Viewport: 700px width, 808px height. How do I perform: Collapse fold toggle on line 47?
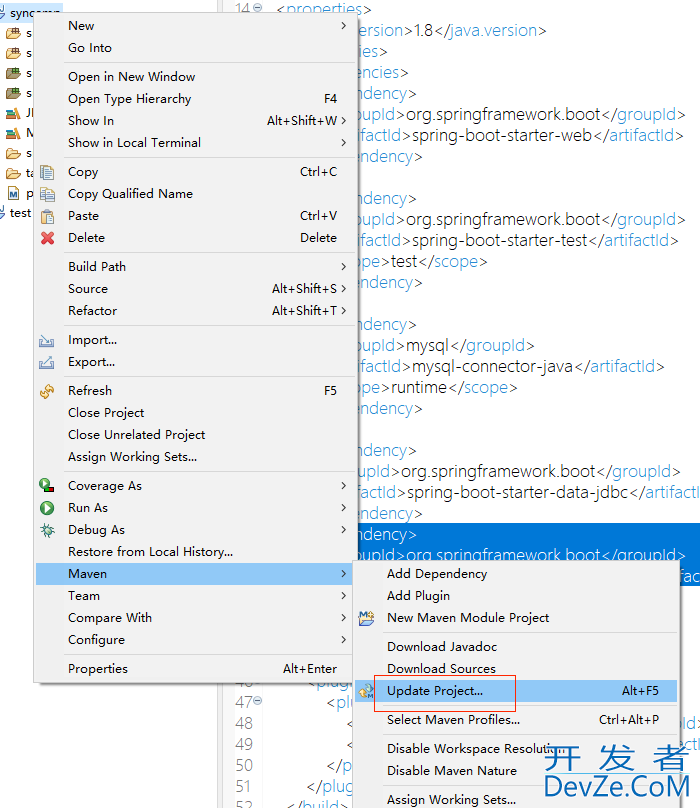(x=257, y=700)
